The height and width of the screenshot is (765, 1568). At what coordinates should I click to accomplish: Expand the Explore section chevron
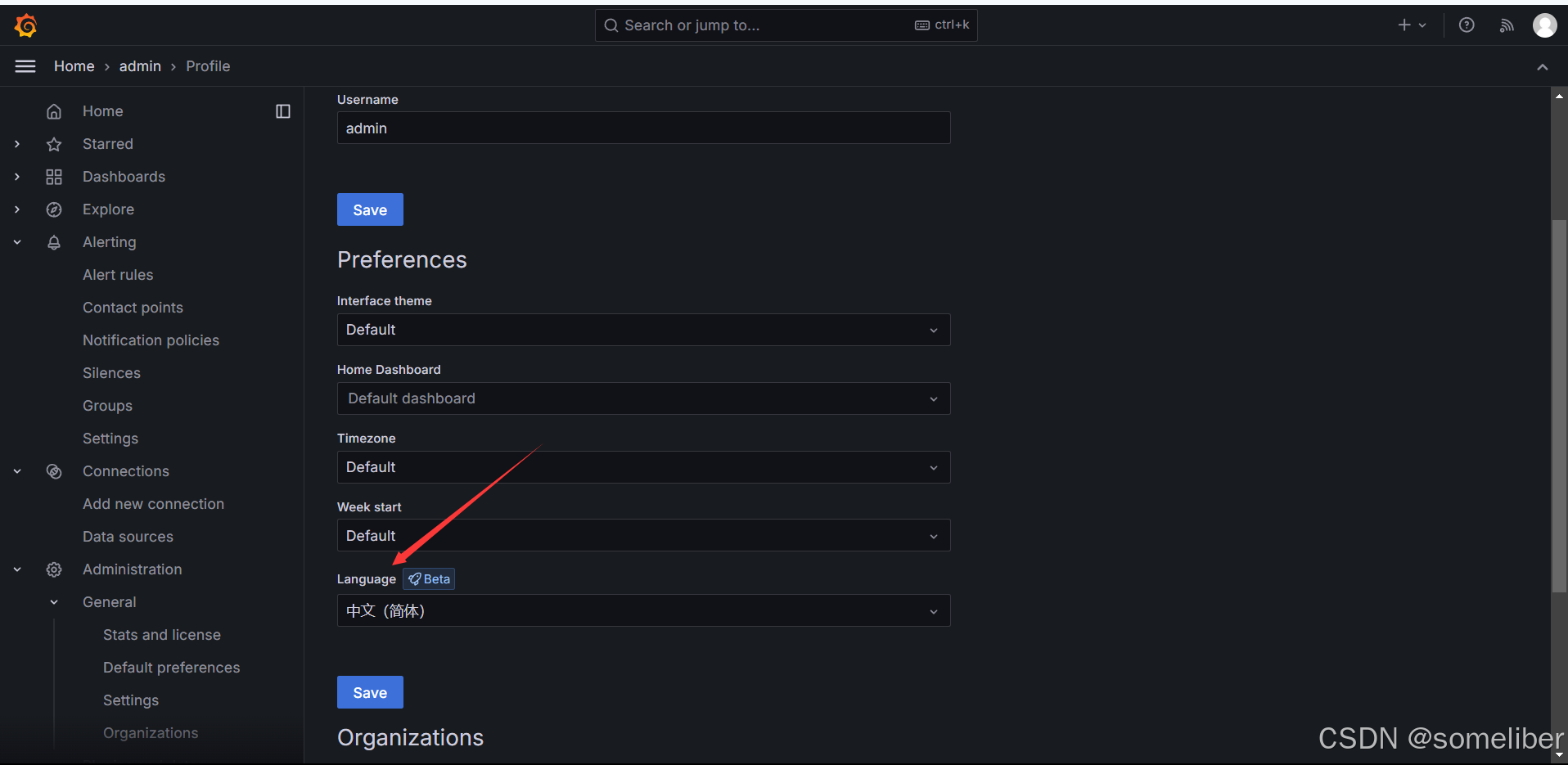point(17,209)
